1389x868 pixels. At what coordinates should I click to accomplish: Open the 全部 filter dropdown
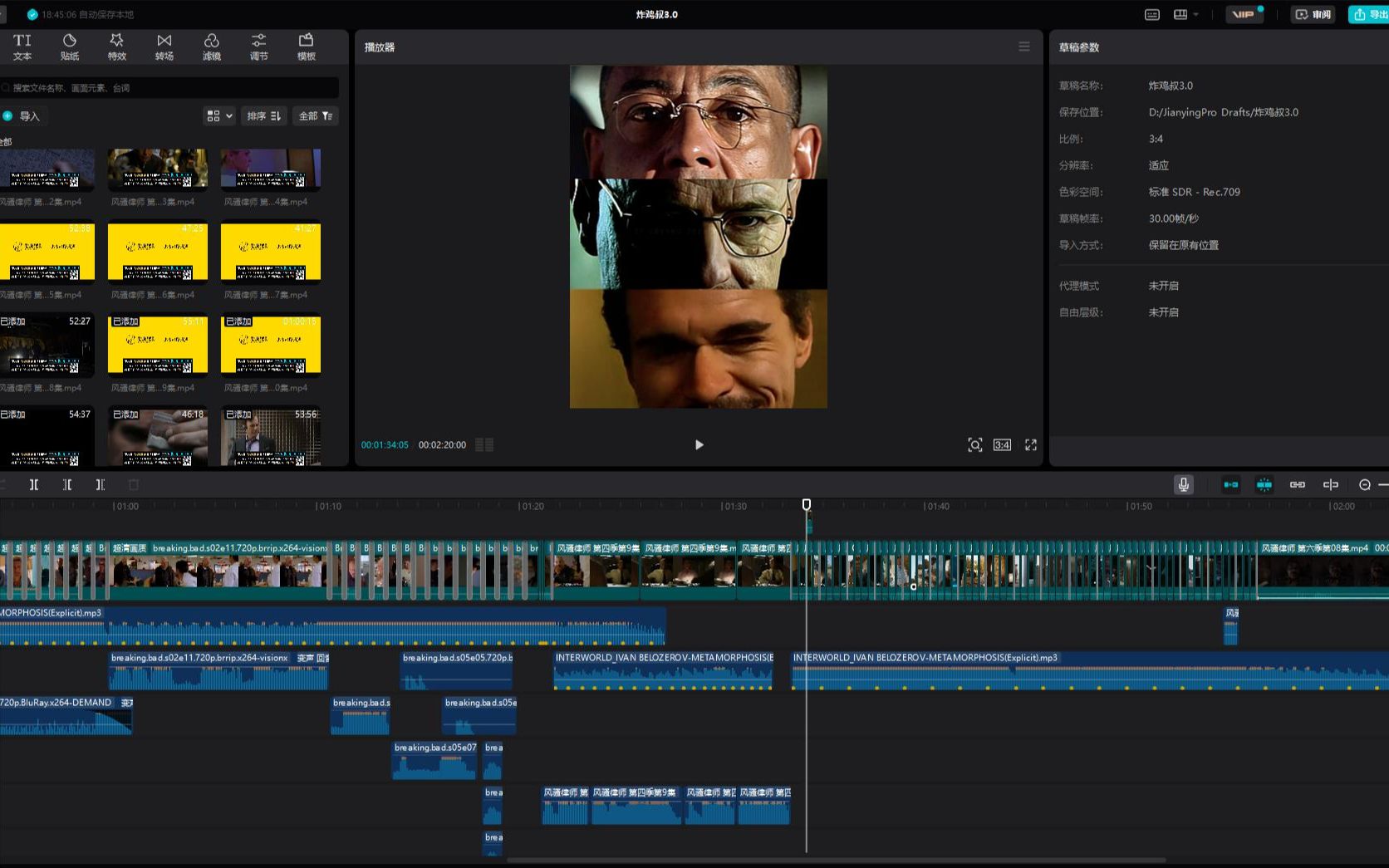tap(315, 116)
